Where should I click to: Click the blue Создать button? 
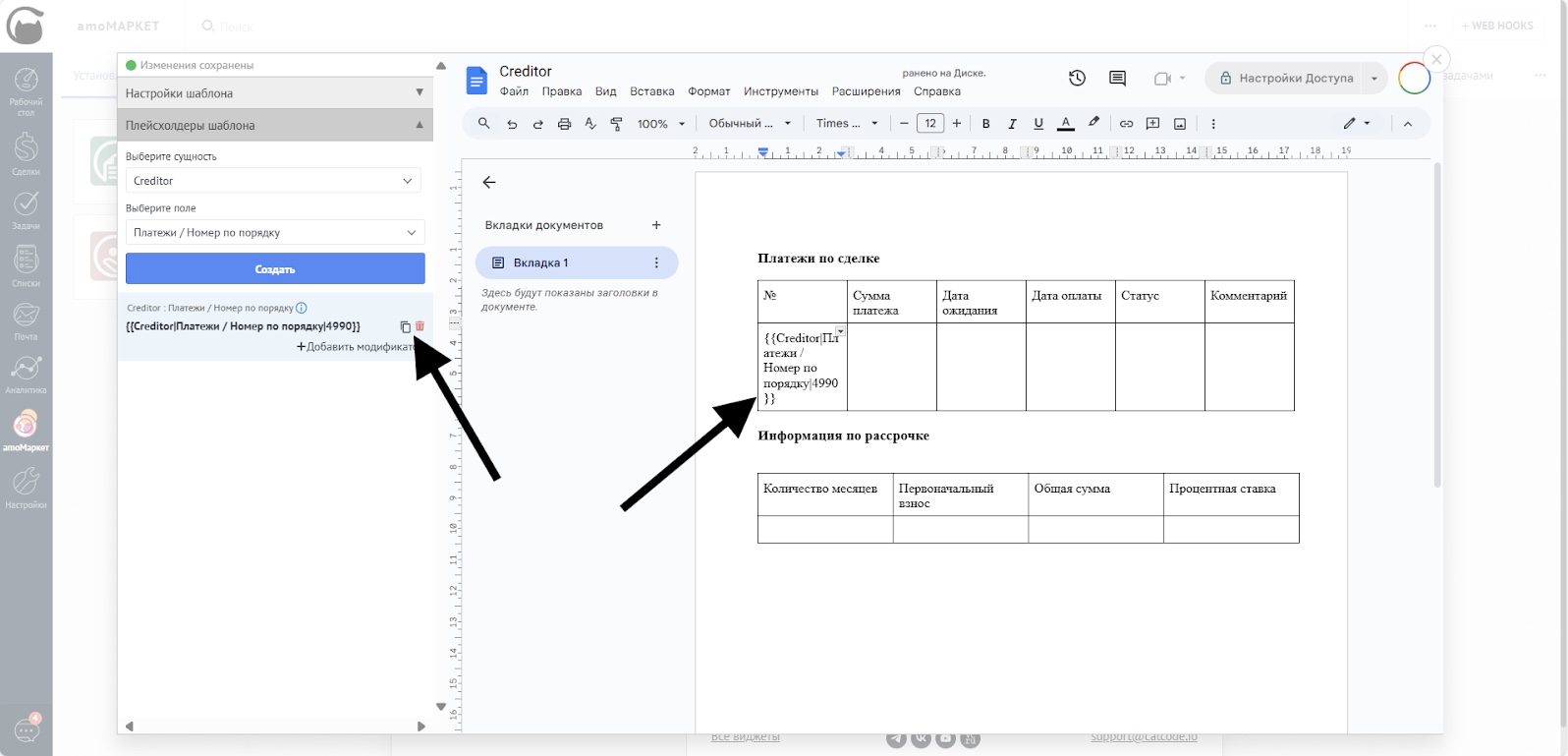click(275, 269)
